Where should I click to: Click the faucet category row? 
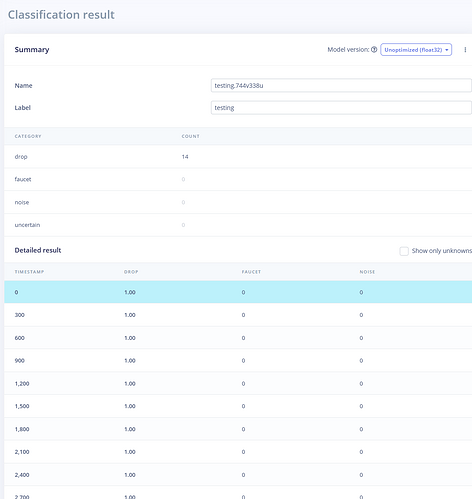238,179
